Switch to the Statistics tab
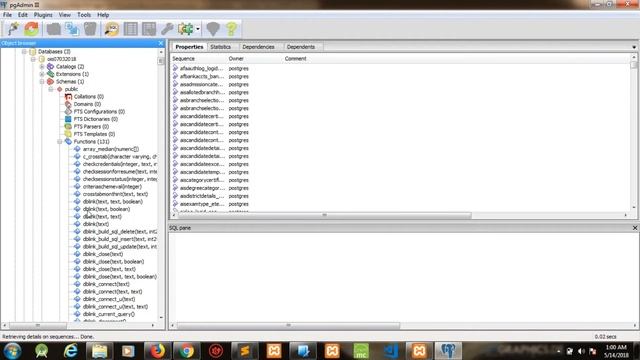This screenshot has width=640, height=360. pyautogui.click(x=220, y=47)
